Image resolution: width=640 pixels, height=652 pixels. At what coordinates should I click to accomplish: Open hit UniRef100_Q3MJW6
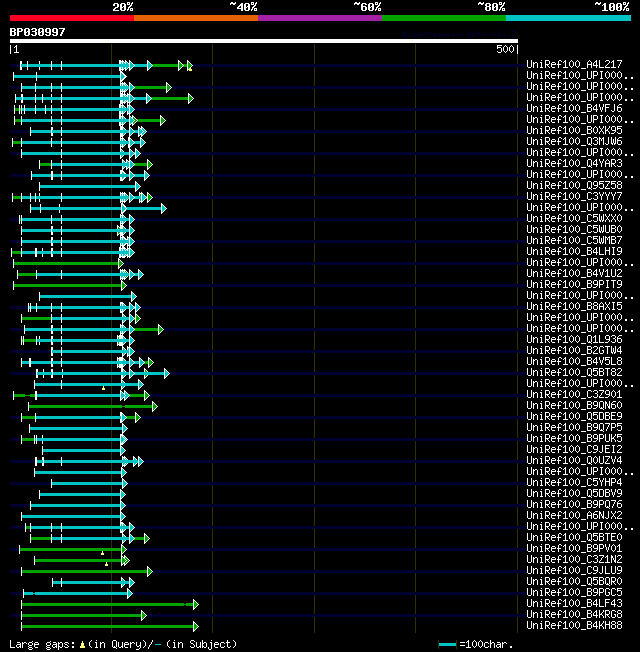[x=574, y=141]
